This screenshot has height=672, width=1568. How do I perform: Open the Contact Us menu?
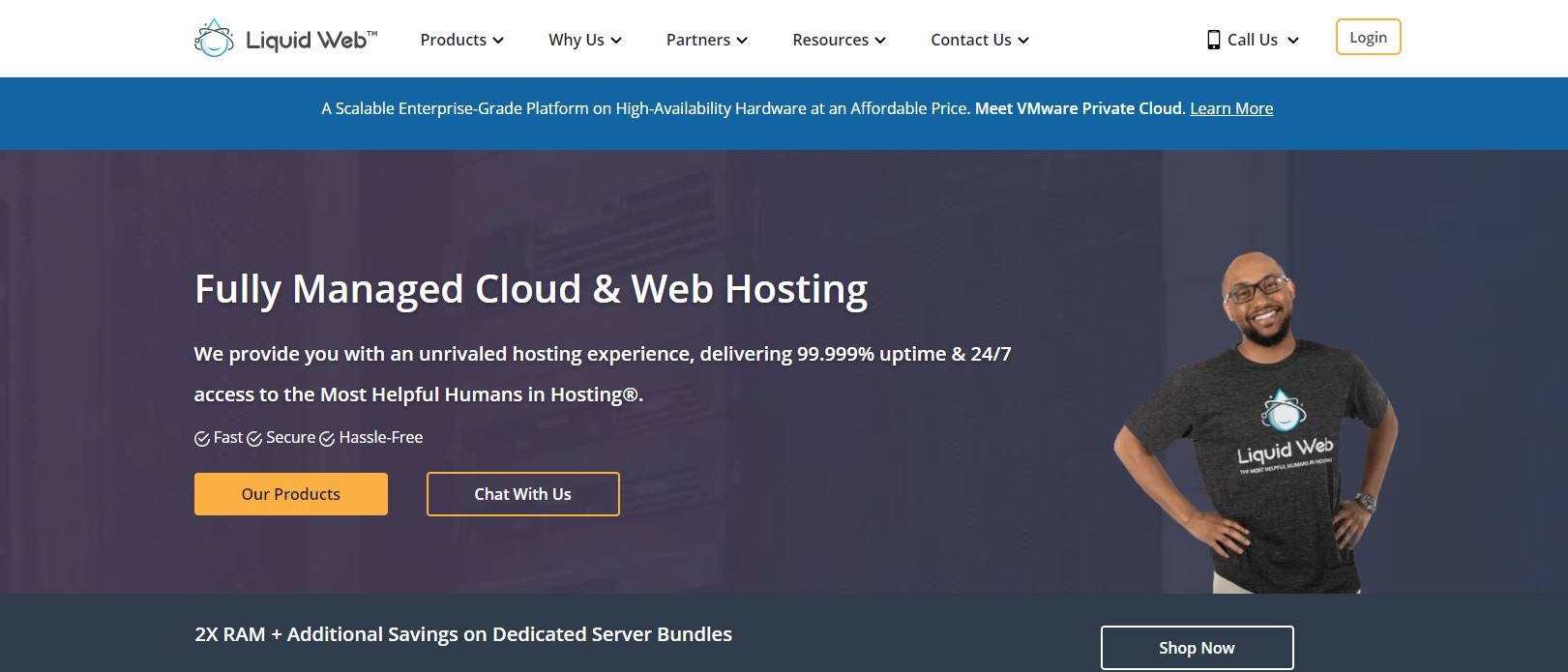coord(980,40)
